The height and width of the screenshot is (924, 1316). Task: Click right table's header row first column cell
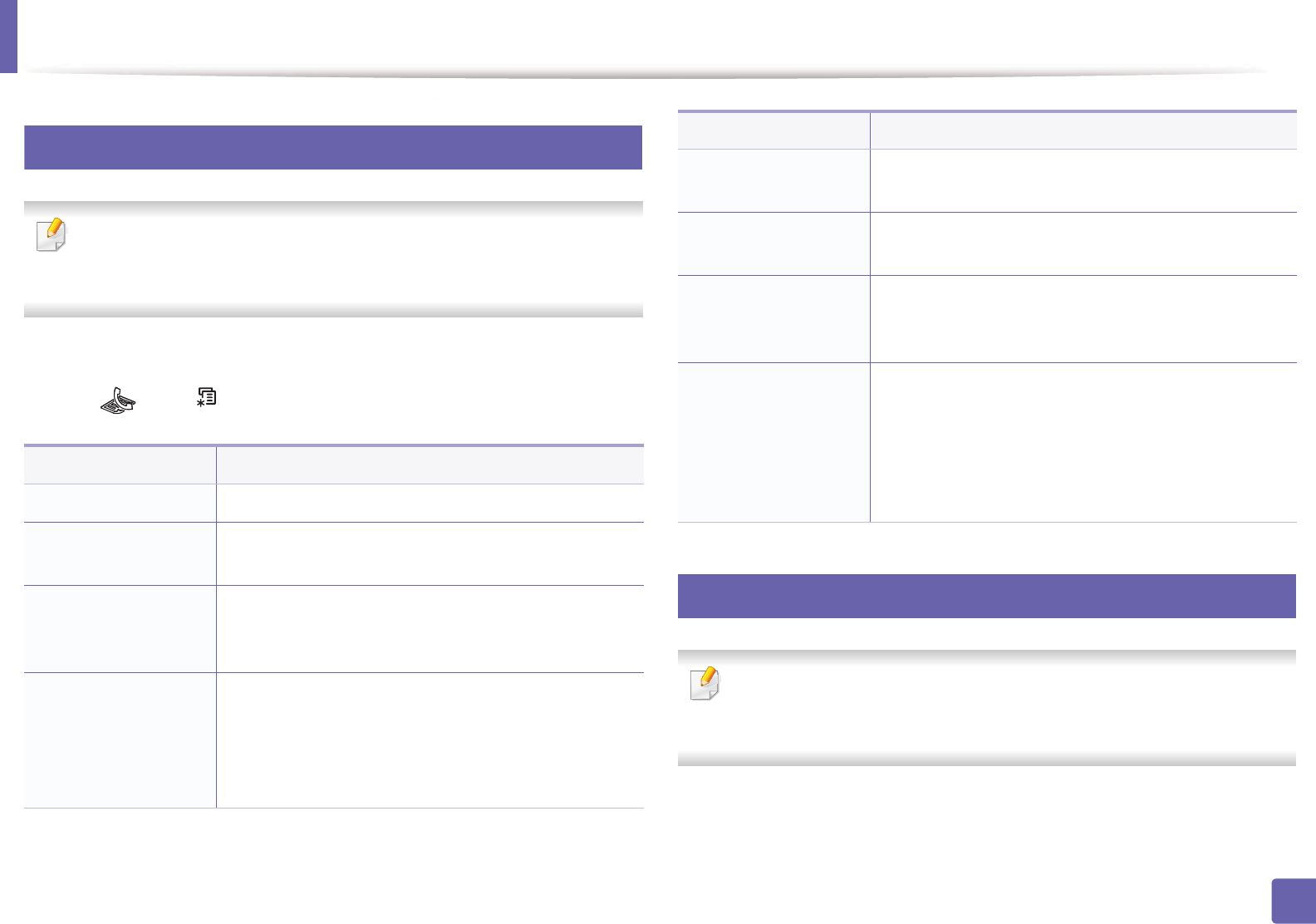tap(773, 130)
